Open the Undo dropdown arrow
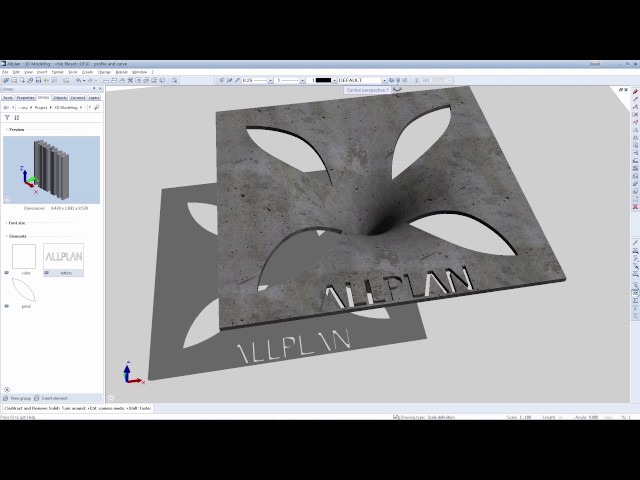640x480 pixels. coord(84,81)
